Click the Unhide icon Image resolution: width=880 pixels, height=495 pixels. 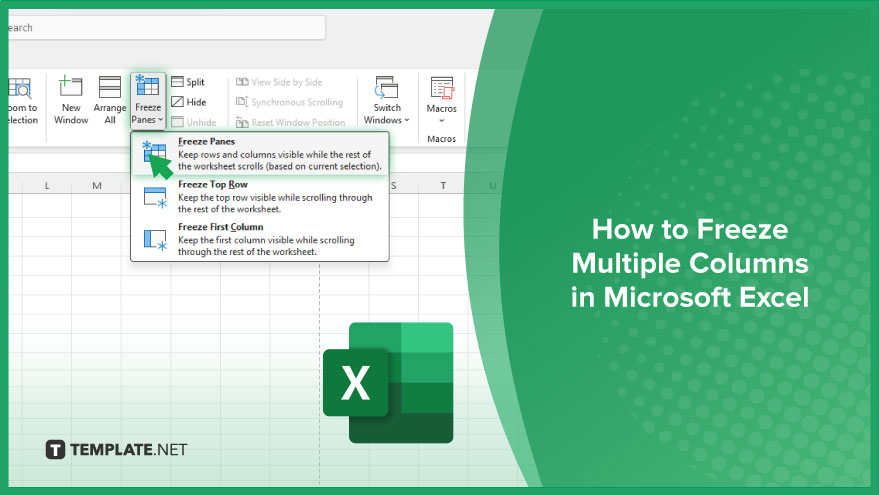pos(177,122)
